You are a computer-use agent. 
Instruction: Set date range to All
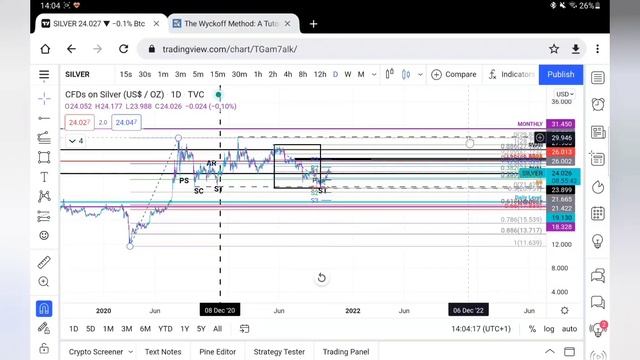coord(218,329)
